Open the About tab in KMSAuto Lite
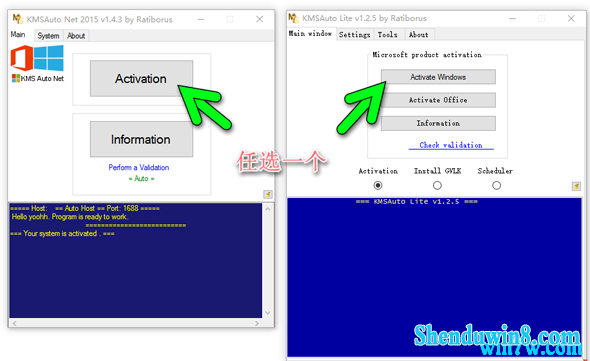The height and width of the screenshot is (361, 590). tap(418, 35)
